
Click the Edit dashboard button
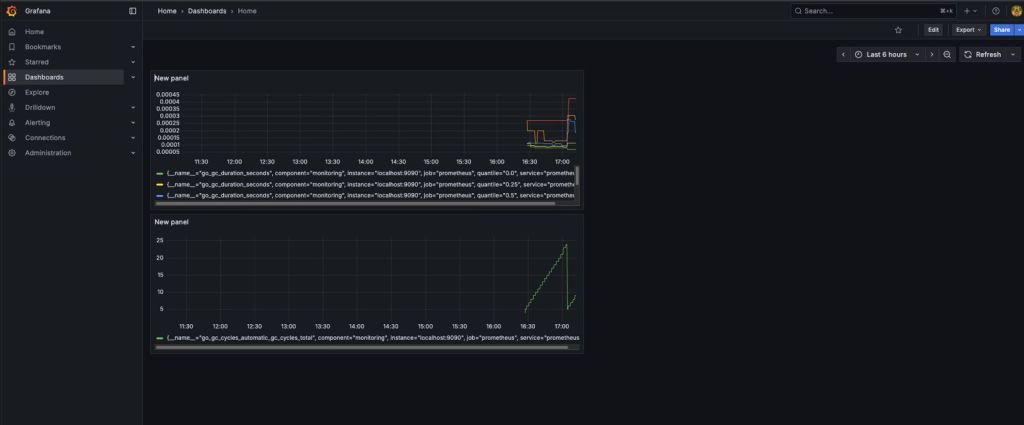click(x=933, y=30)
